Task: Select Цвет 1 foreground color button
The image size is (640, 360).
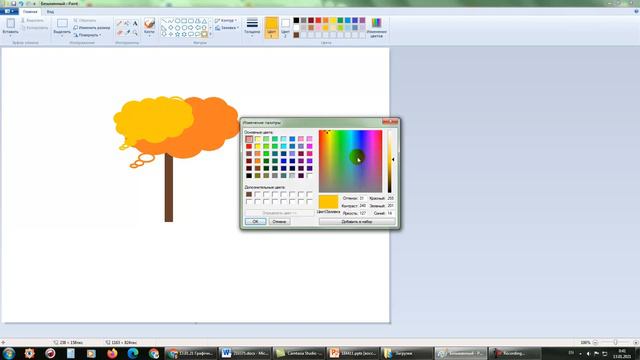Action: click(271, 28)
